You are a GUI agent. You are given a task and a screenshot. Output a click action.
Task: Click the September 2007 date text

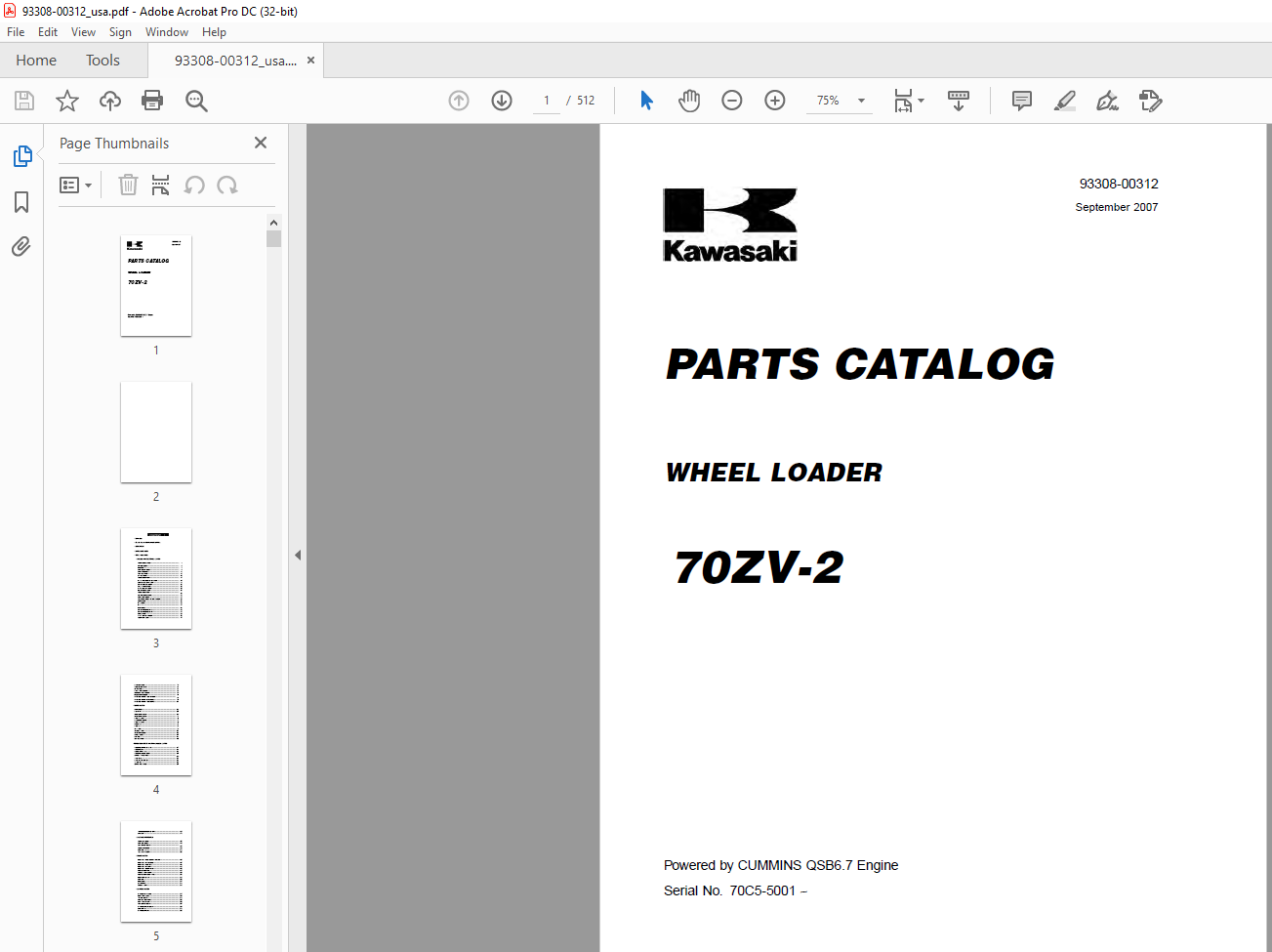1117,207
